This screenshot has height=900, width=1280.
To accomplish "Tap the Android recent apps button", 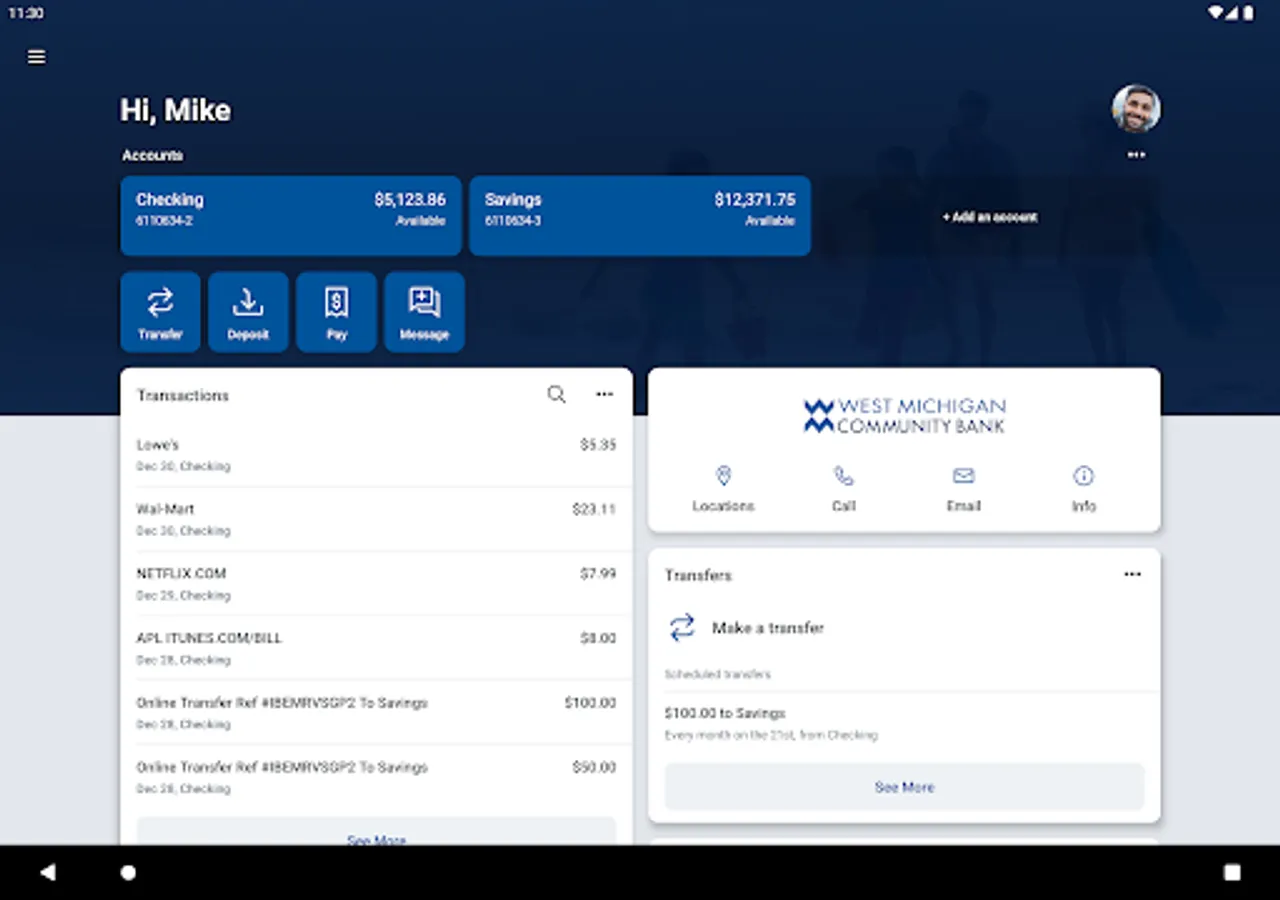I will [x=1232, y=872].
